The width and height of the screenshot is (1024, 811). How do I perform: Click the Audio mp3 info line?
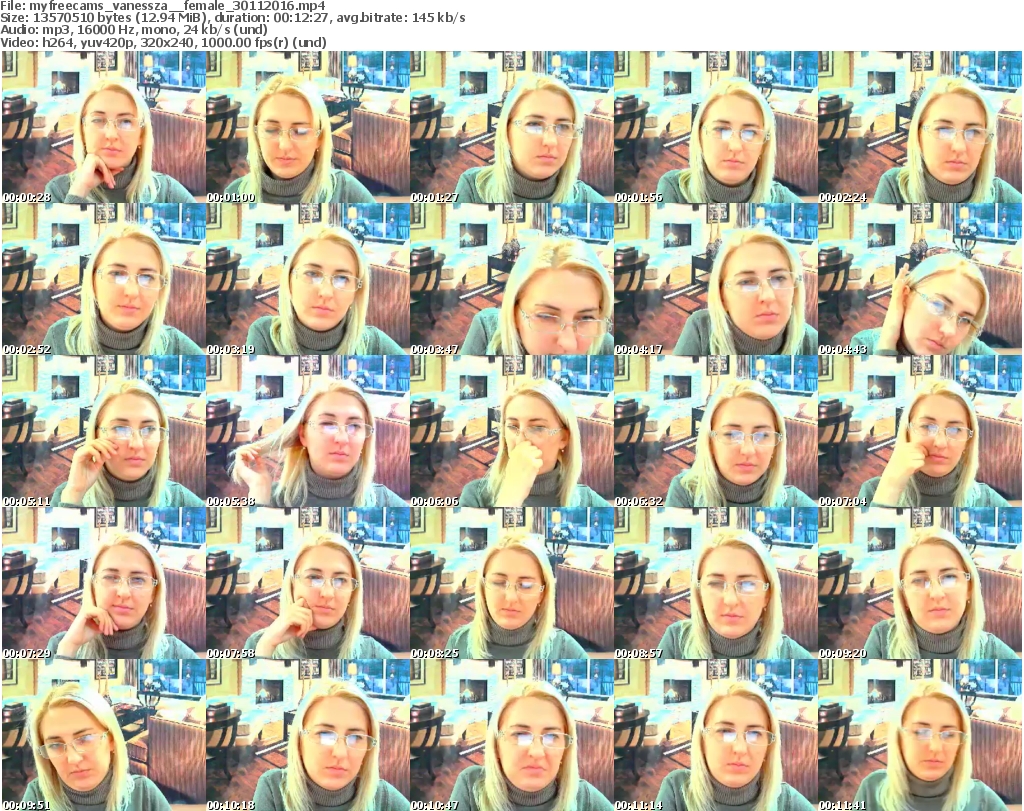point(134,30)
